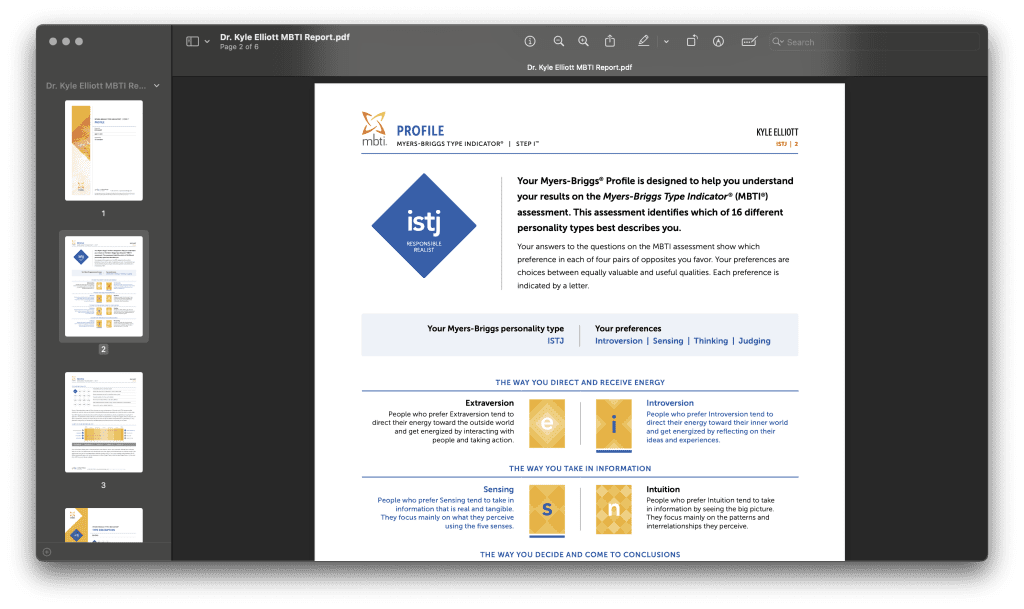Open the Share icon in toolbar
This screenshot has height=609, width=1024.
pos(610,41)
